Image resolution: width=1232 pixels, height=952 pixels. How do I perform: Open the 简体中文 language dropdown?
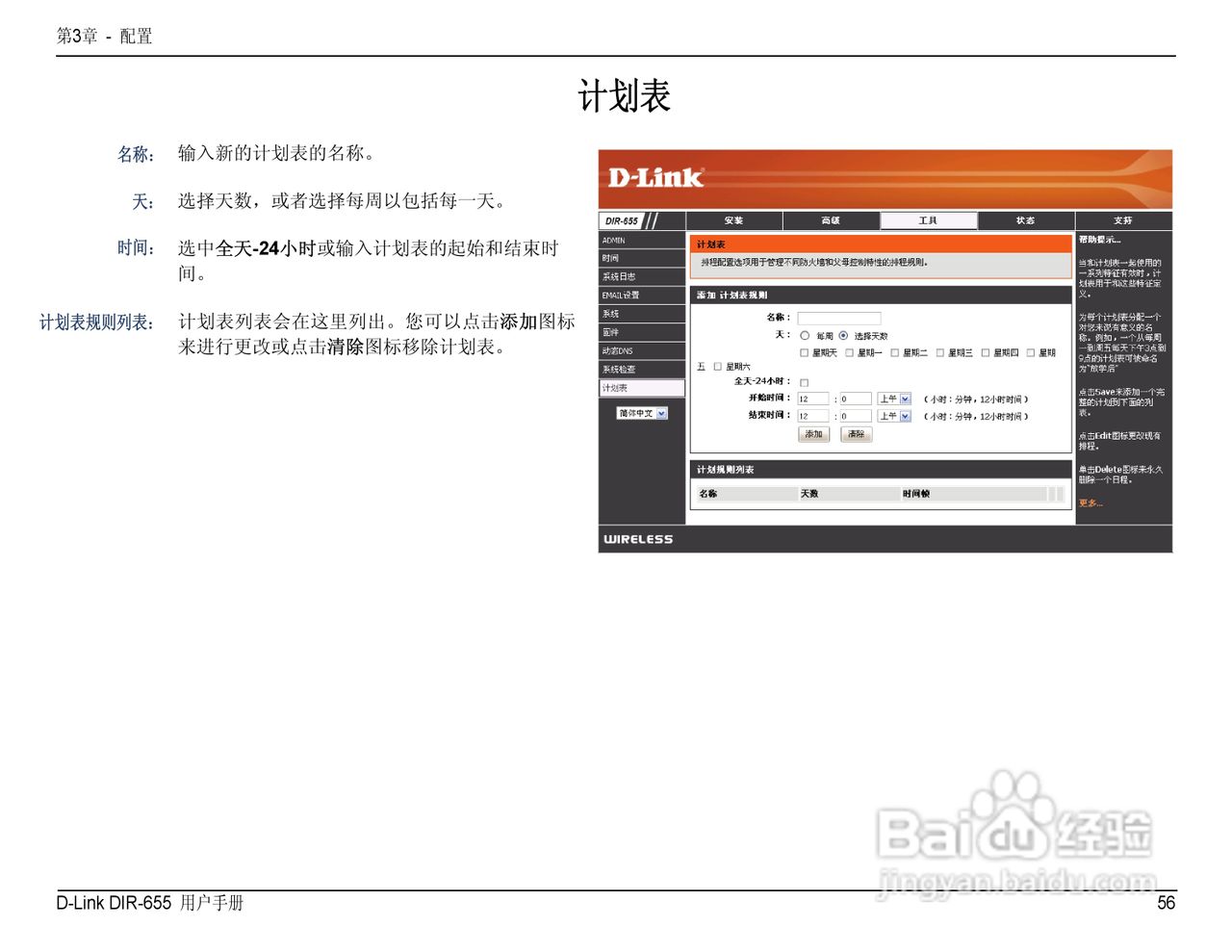pyautogui.click(x=642, y=413)
